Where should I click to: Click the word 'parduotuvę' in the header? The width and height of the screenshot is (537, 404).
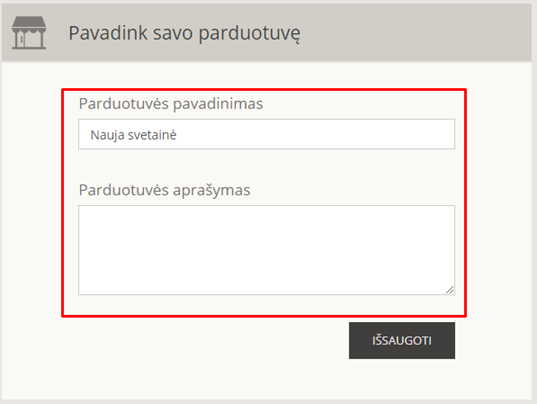point(250,34)
